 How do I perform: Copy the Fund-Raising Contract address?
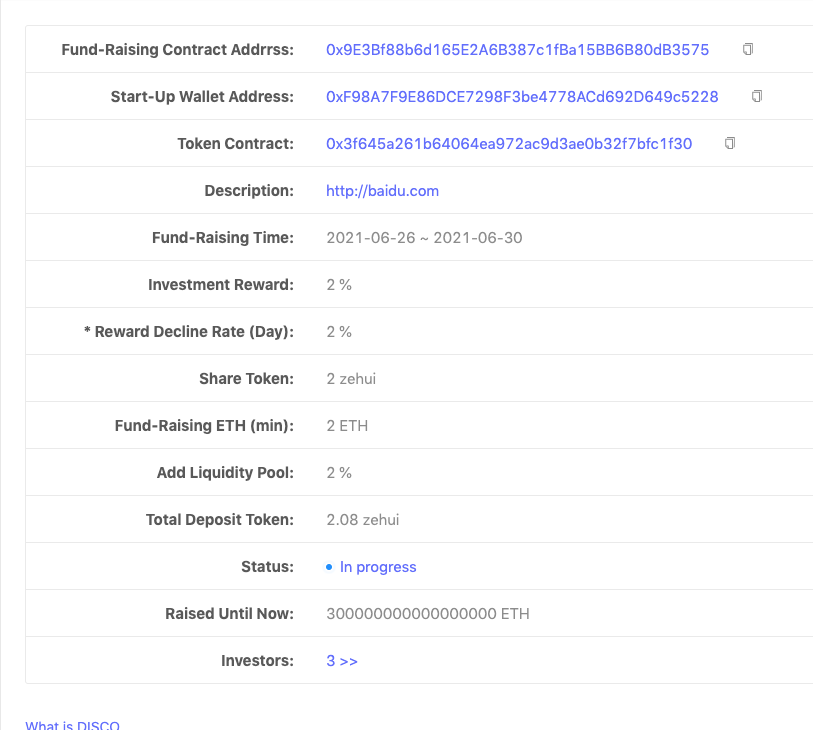(x=748, y=49)
